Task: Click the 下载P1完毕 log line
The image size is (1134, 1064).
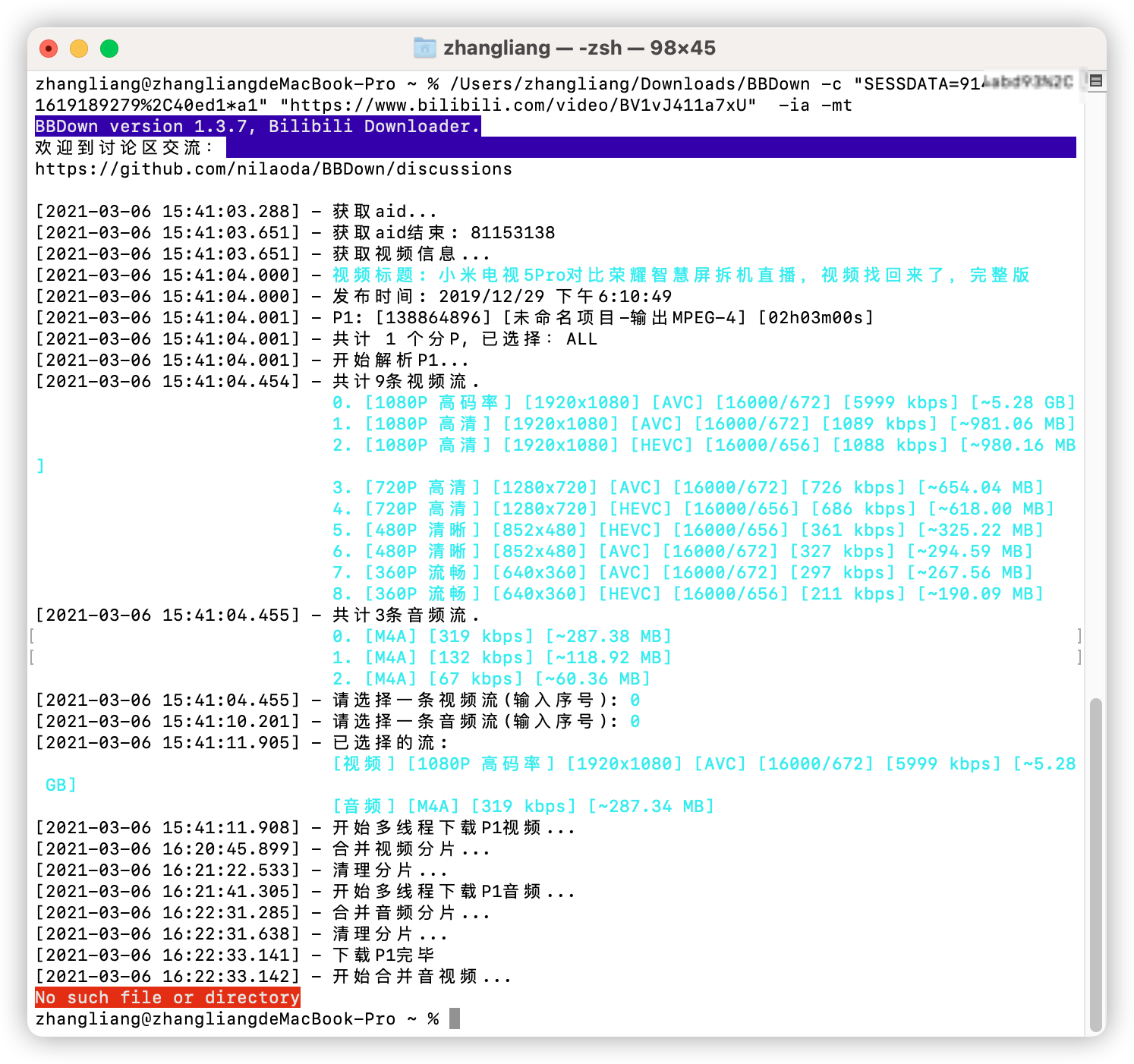Action: (380, 955)
